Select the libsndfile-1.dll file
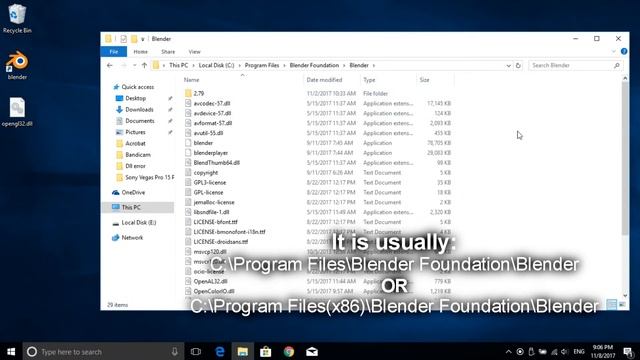Image resolution: width=640 pixels, height=360 pixels. [211, 212]
